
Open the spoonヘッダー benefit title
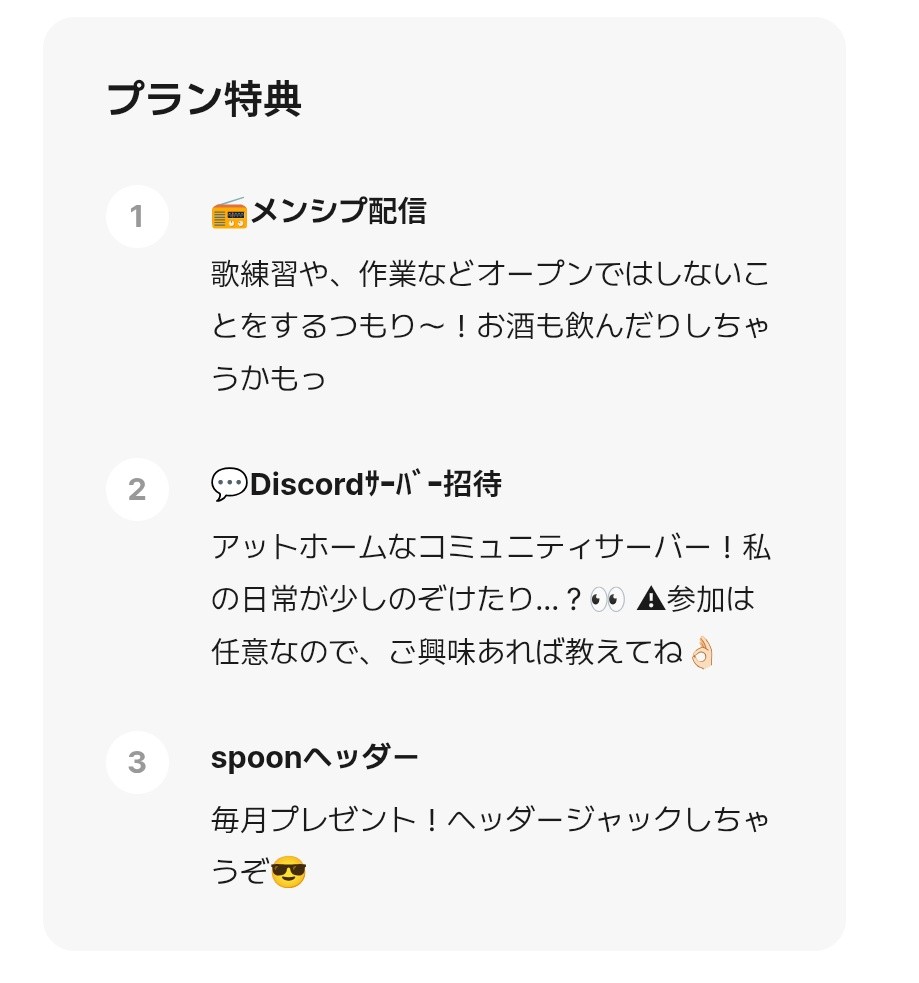(x=314, y=758)
